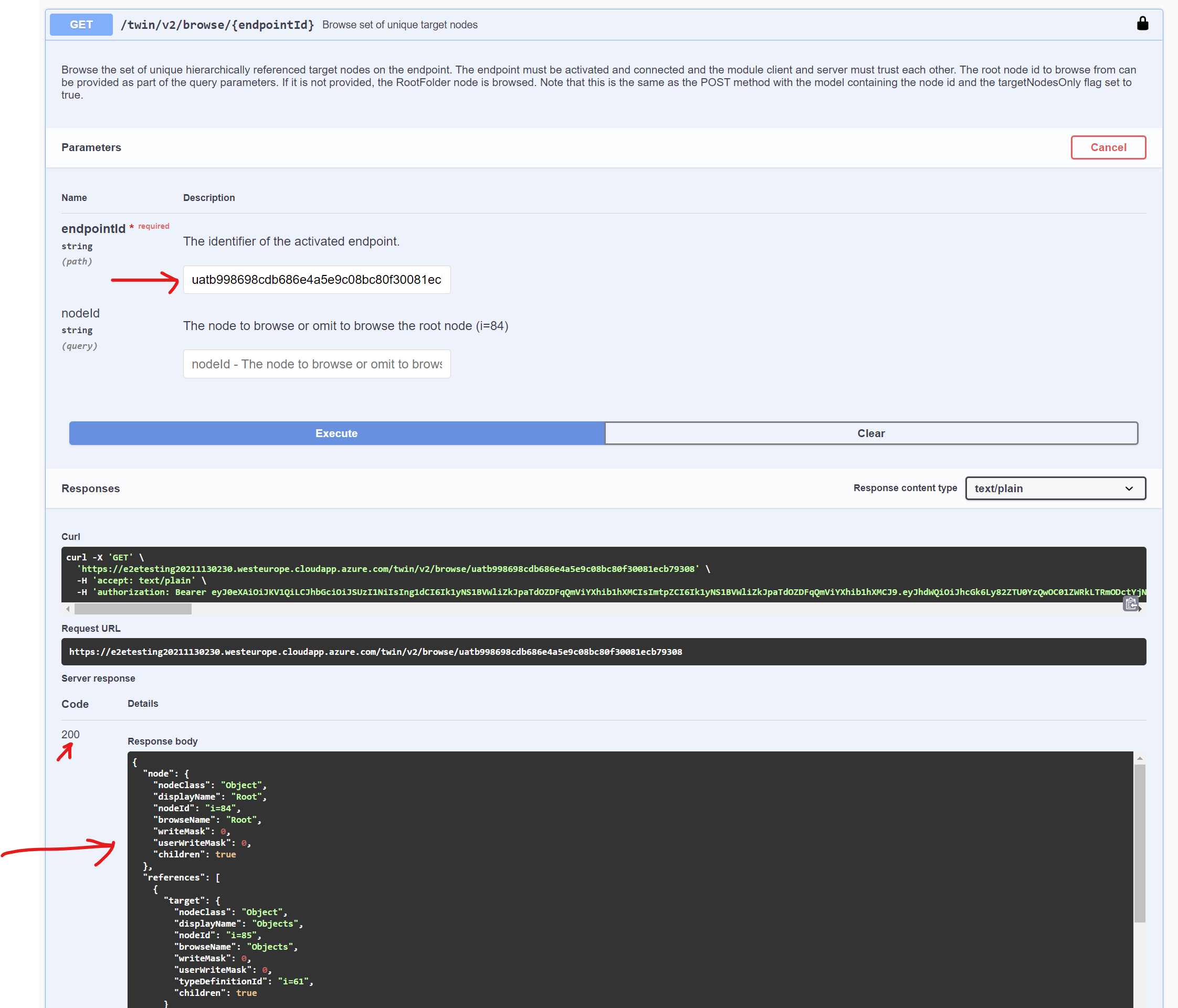Click the nodeId query parameter field
Image resolution: width=1178 pixels, height=1008 pixels.
(316, 364)
